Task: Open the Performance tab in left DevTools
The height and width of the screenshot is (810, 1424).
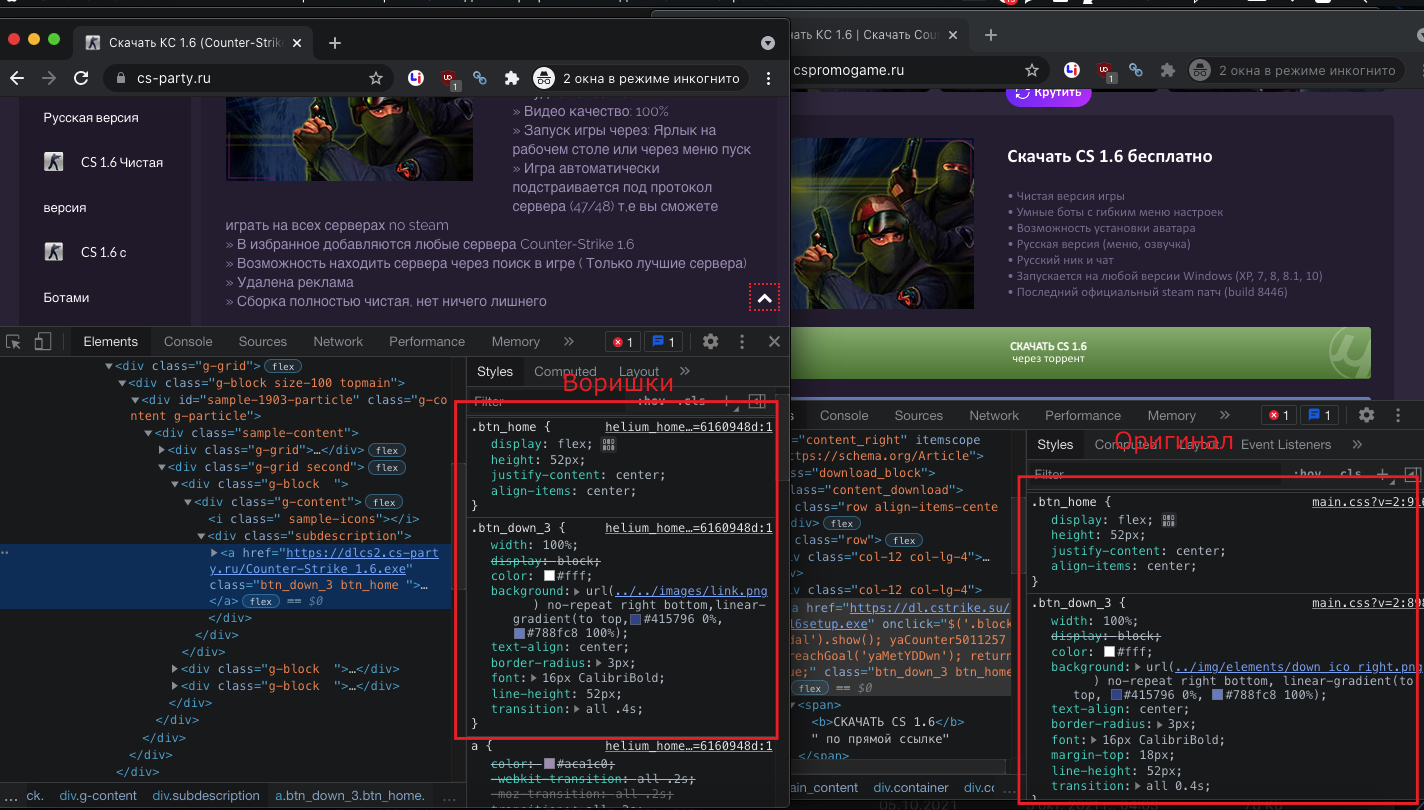Action: point(427,342)
